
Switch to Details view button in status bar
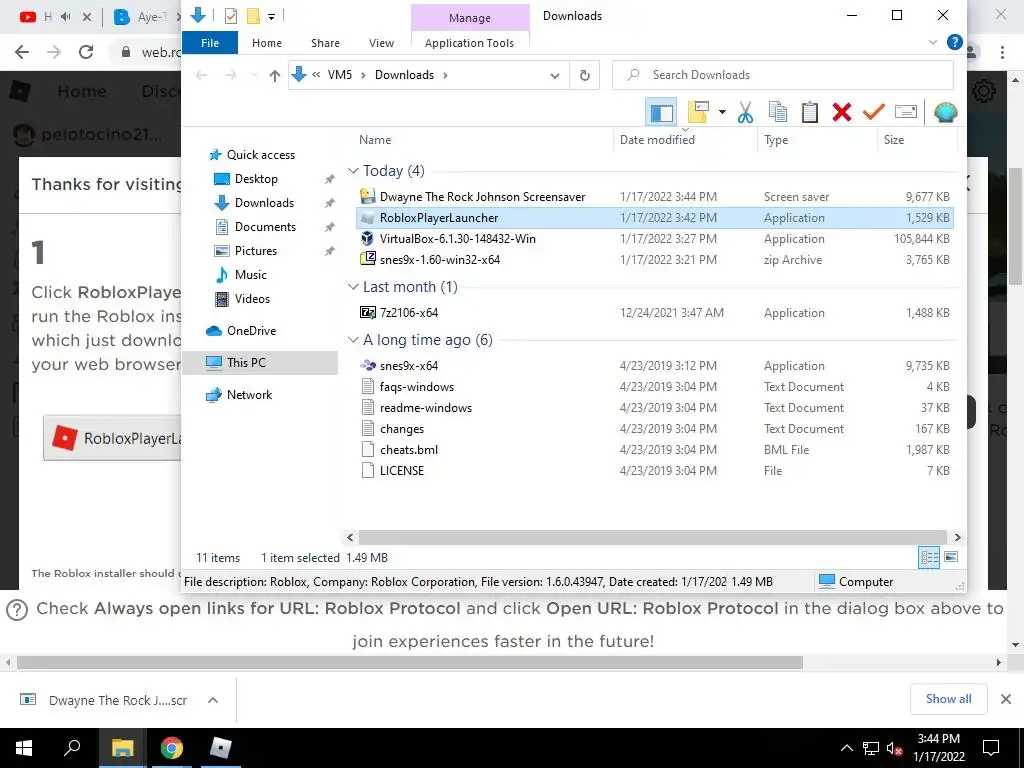pos(929,558)
